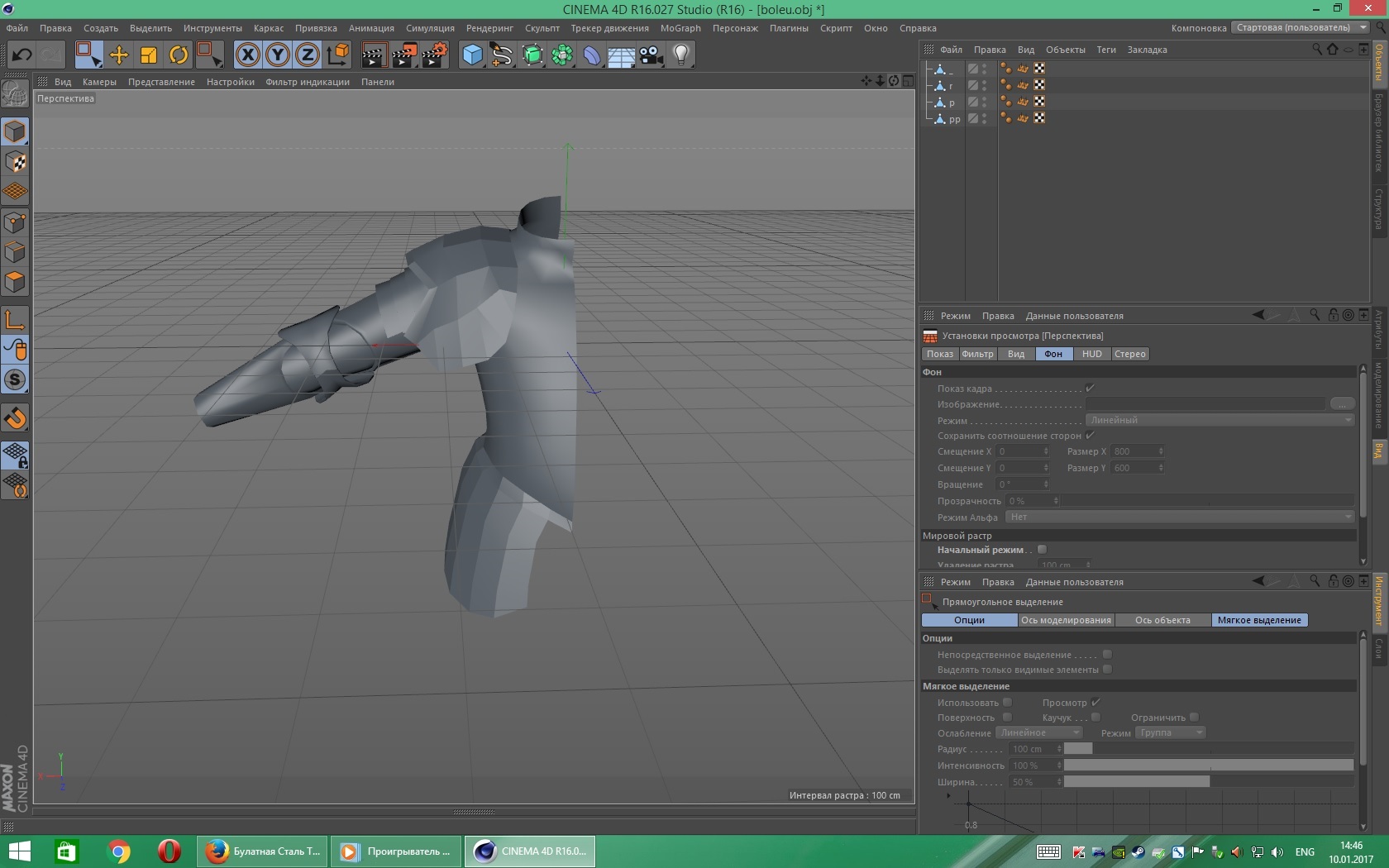
Task: Open the Режим Линейный dropdown
Action: coord(1220,420)
